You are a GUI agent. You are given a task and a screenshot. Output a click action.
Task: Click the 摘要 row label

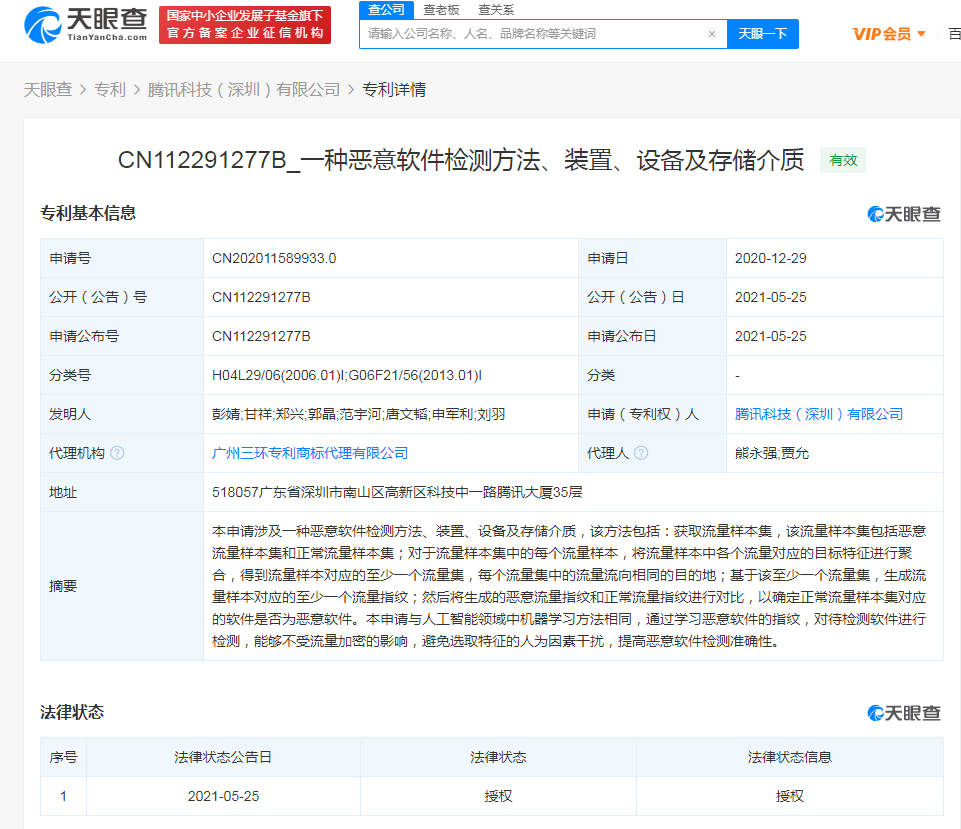[63, 586]
